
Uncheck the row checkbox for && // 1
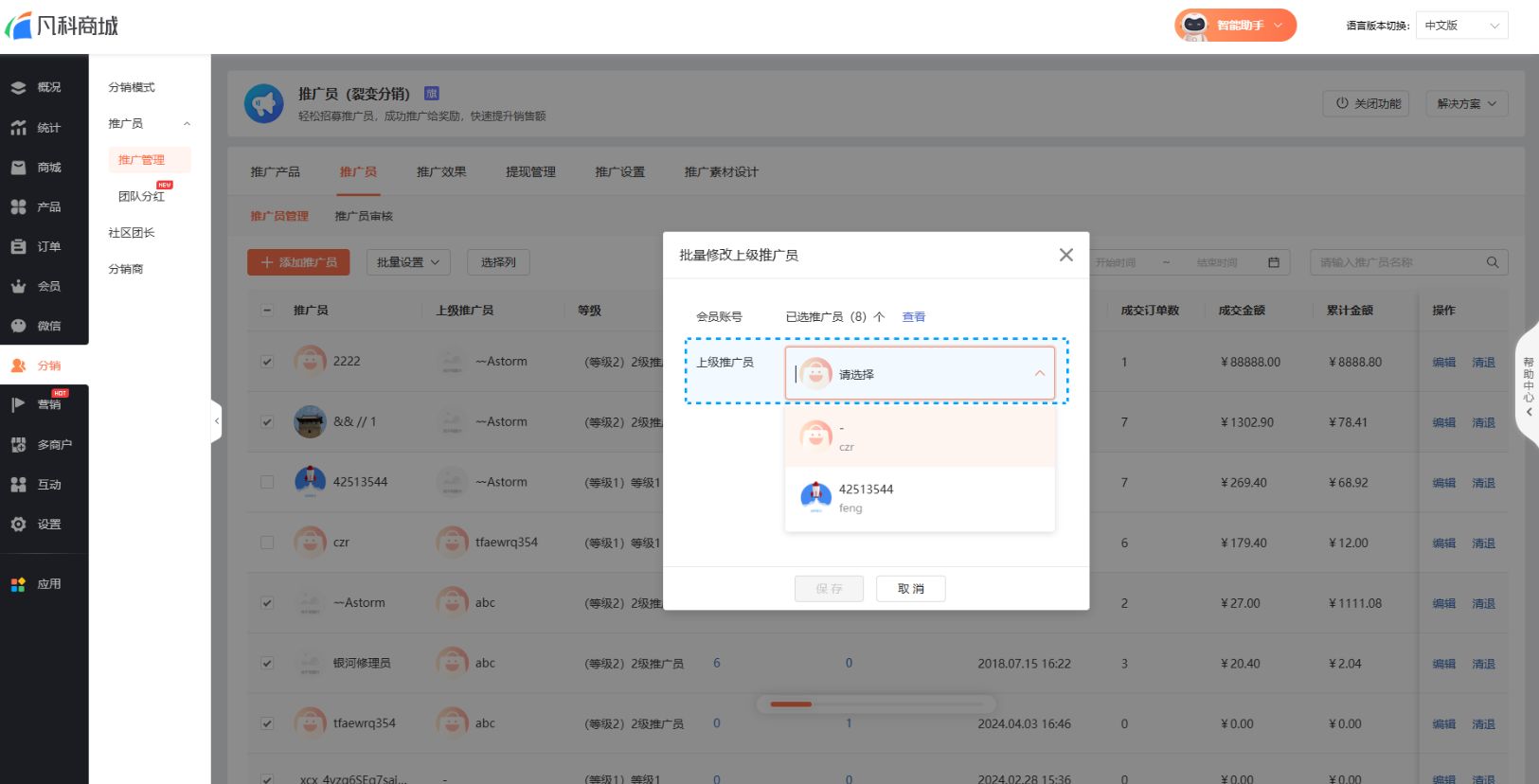[x=267, y=422]
